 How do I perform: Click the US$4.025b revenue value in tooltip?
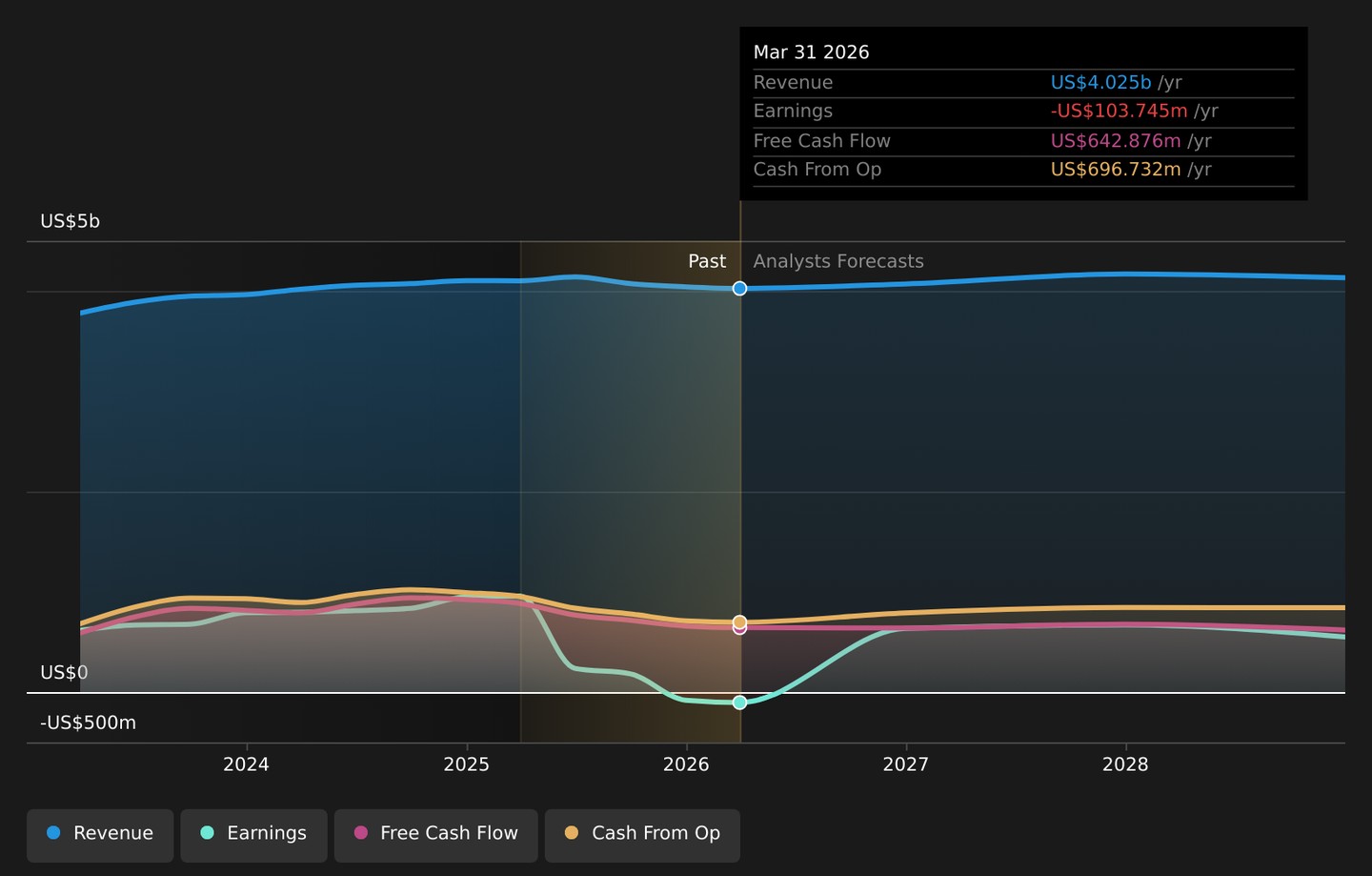(x=1100, y=83)
